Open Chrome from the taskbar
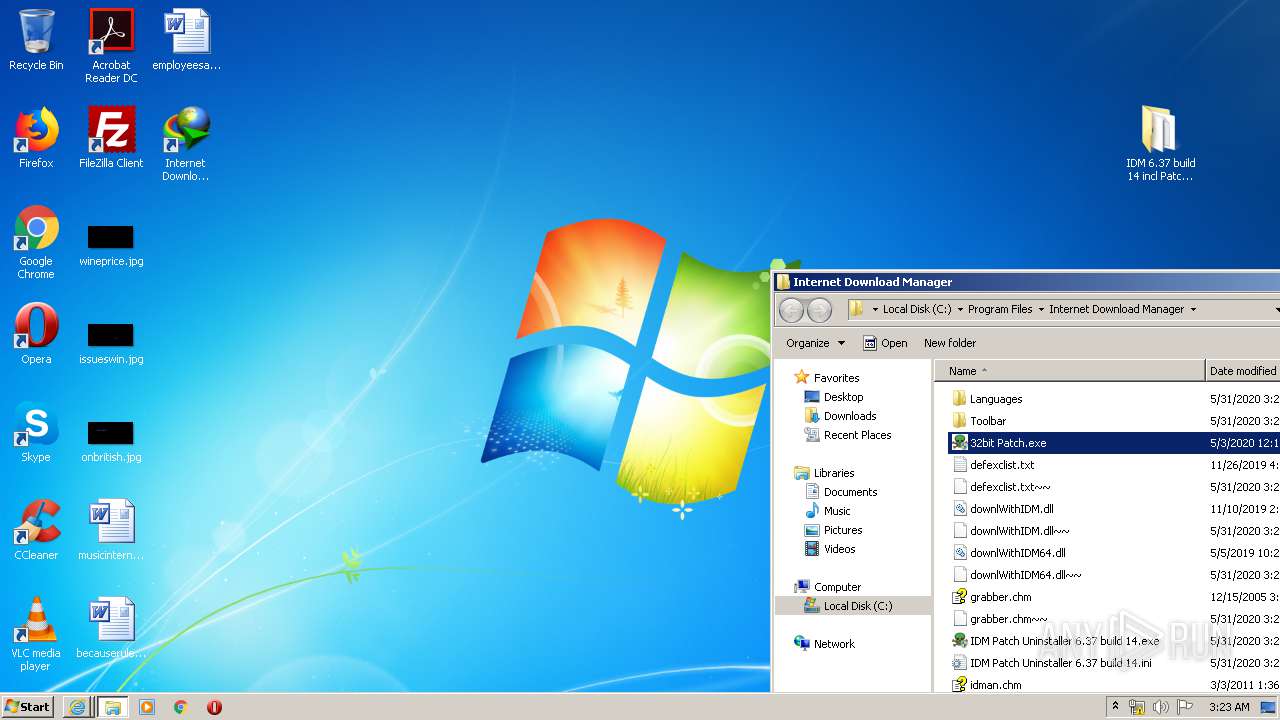Image resolution: width=1280 pixels, height=720 pixels. tap(181, 707)
